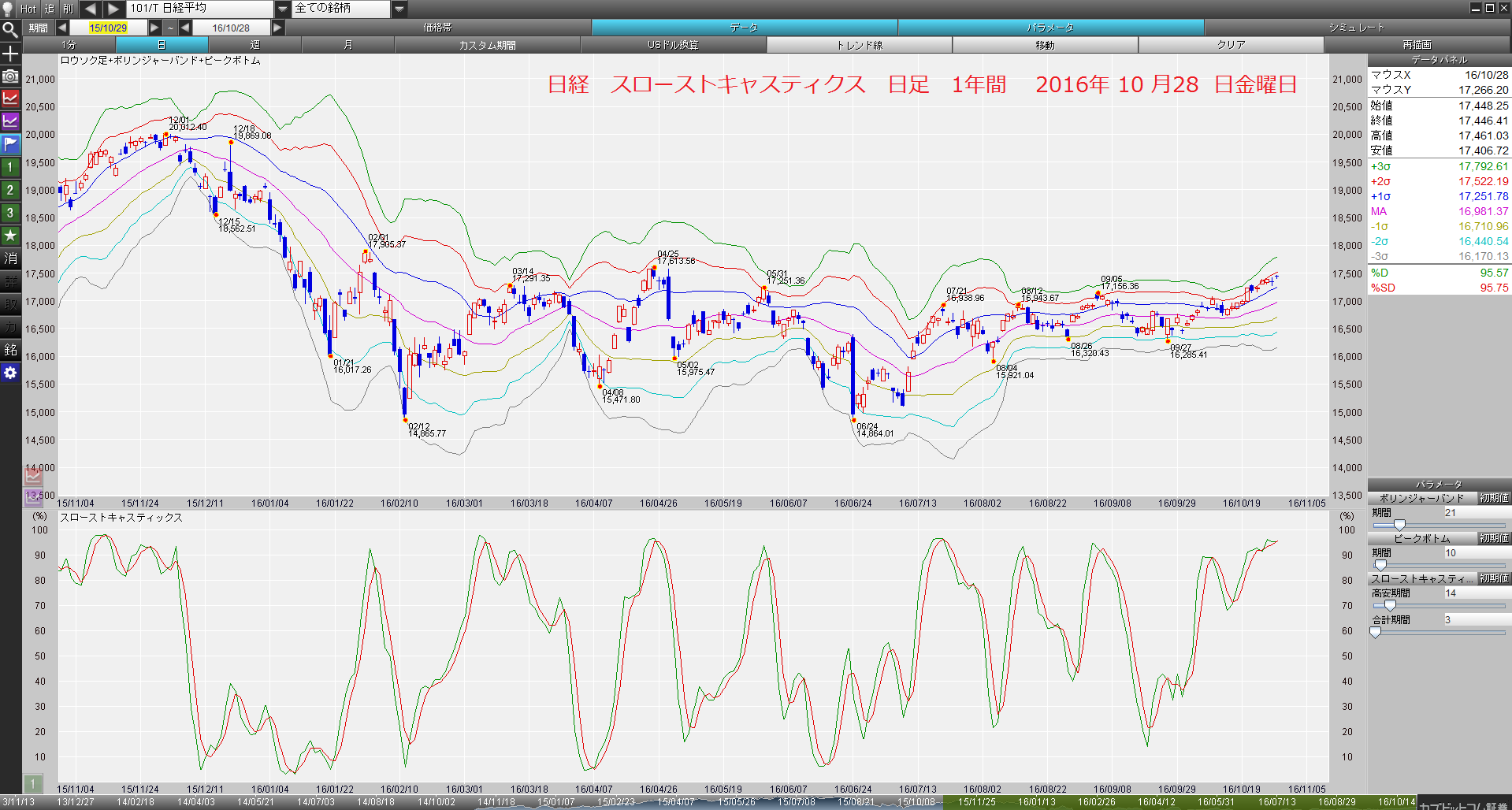Switch to the シミュレート tab

pyautogui.click(x=1357, y=28)
